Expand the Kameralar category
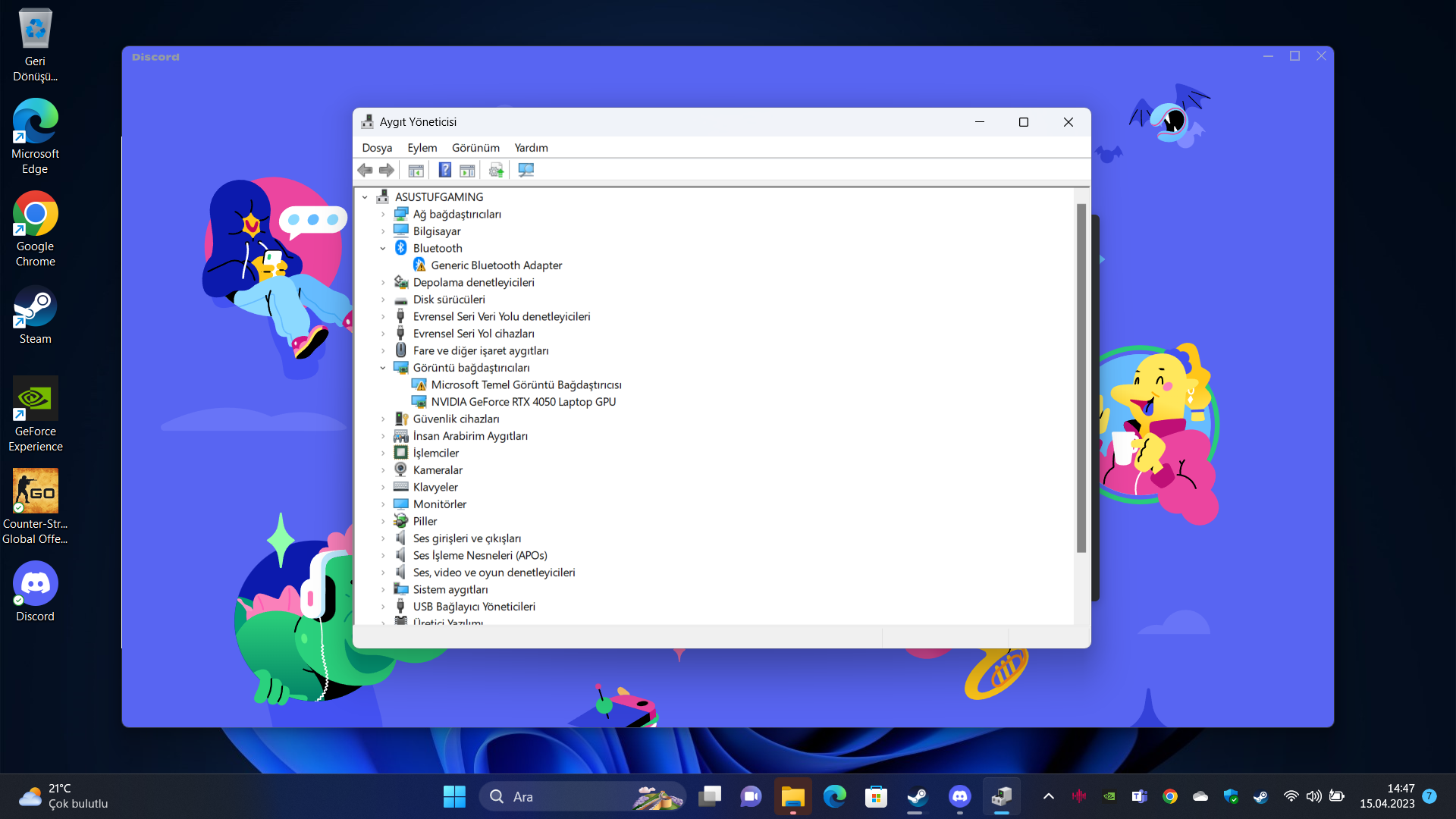This screenshot has height=819, width=1456. click(x=383, y=470)
